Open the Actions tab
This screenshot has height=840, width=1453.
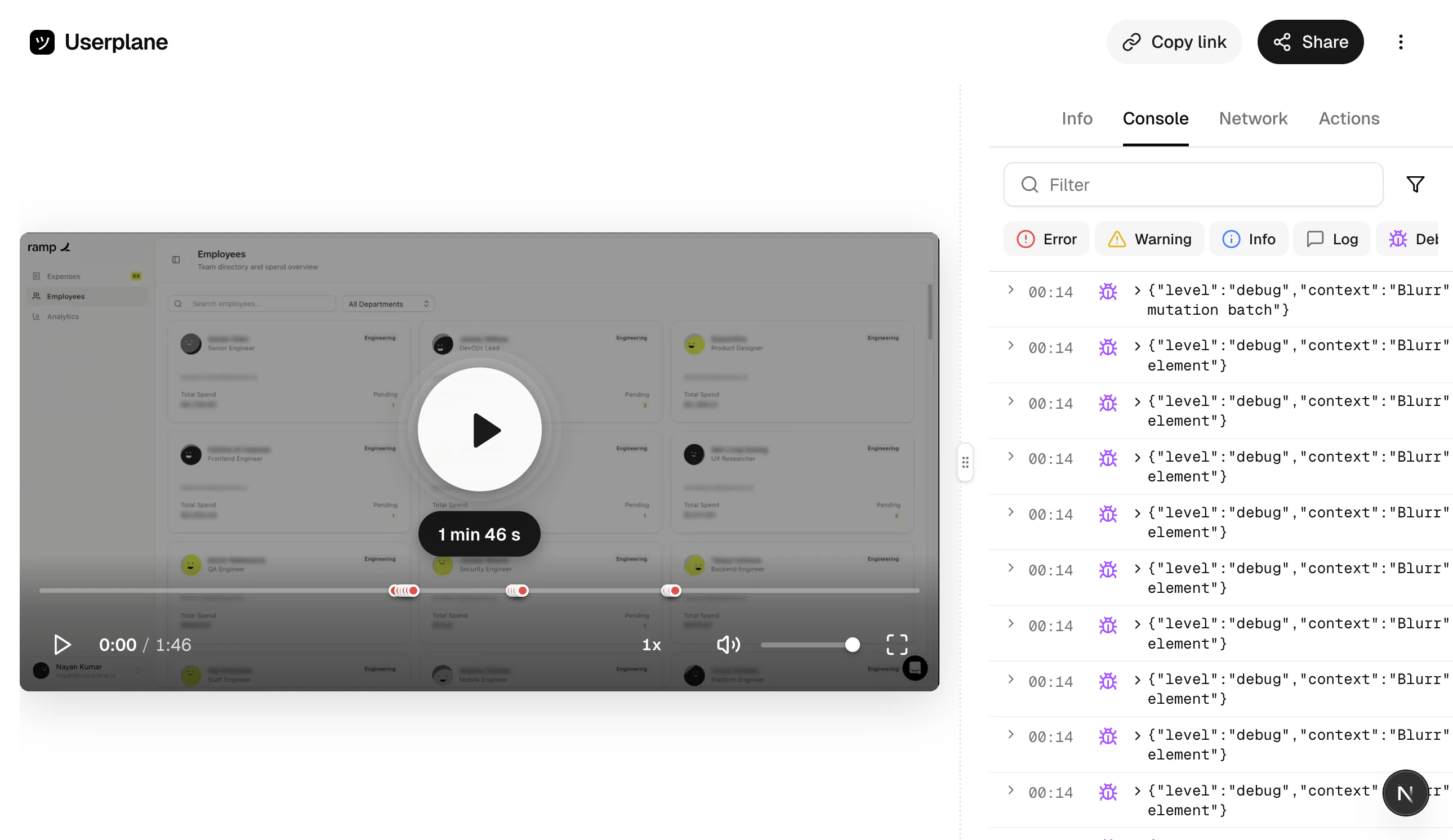[x=1349, y=118]
